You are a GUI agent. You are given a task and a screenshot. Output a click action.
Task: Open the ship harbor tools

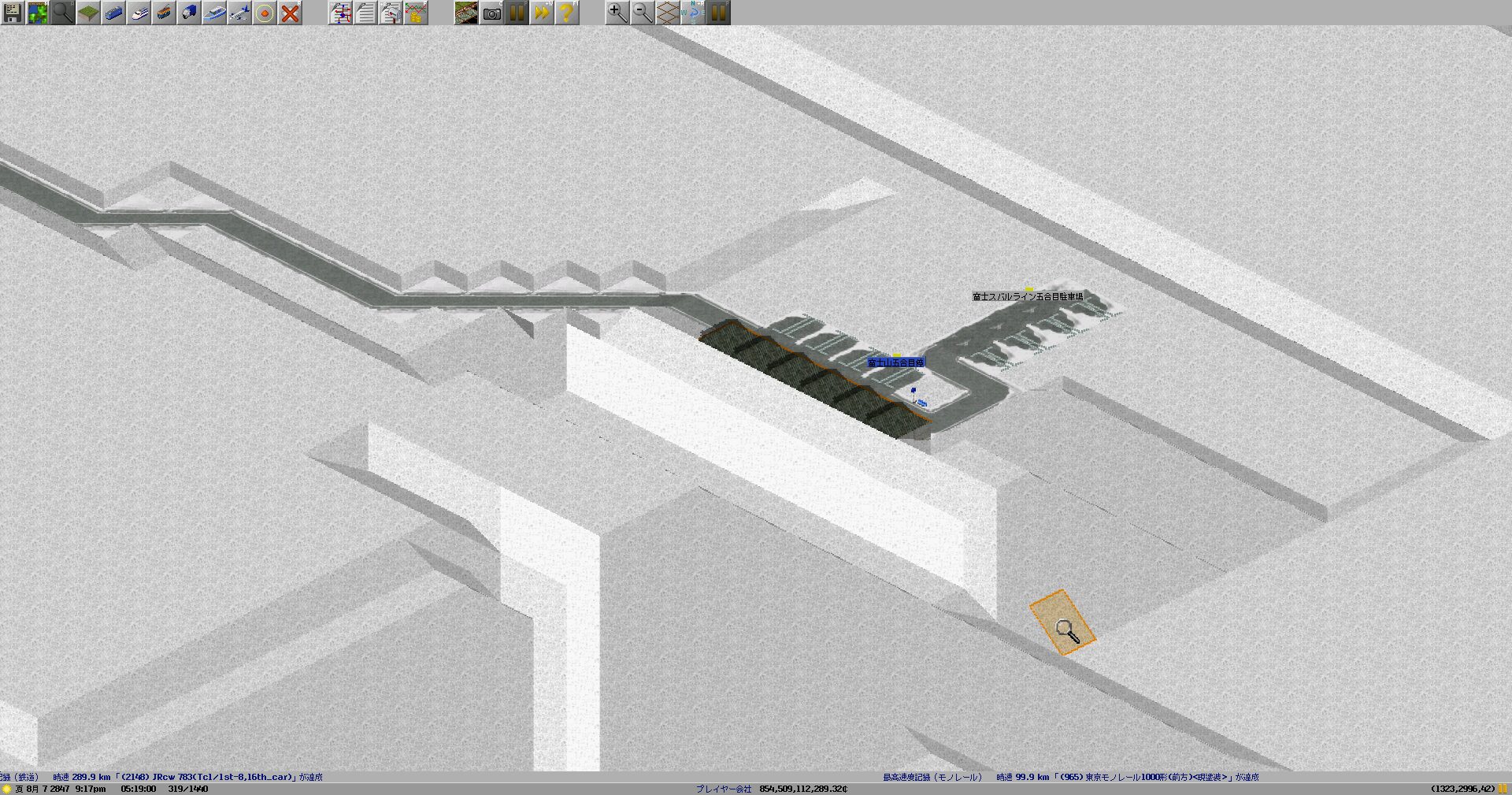click(214, 13)
